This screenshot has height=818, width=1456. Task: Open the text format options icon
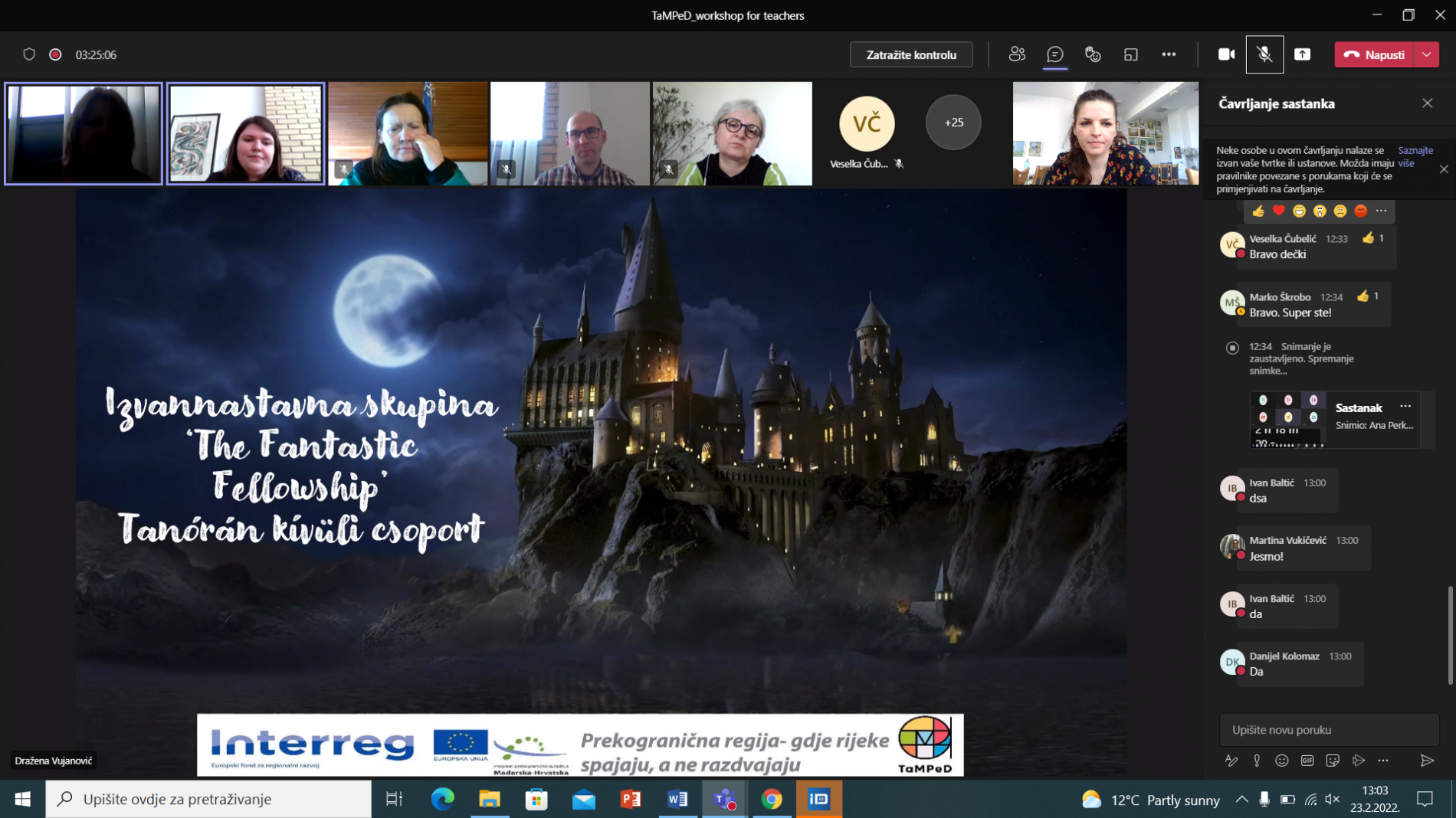pyautogui.click(x=1231, y=761)
